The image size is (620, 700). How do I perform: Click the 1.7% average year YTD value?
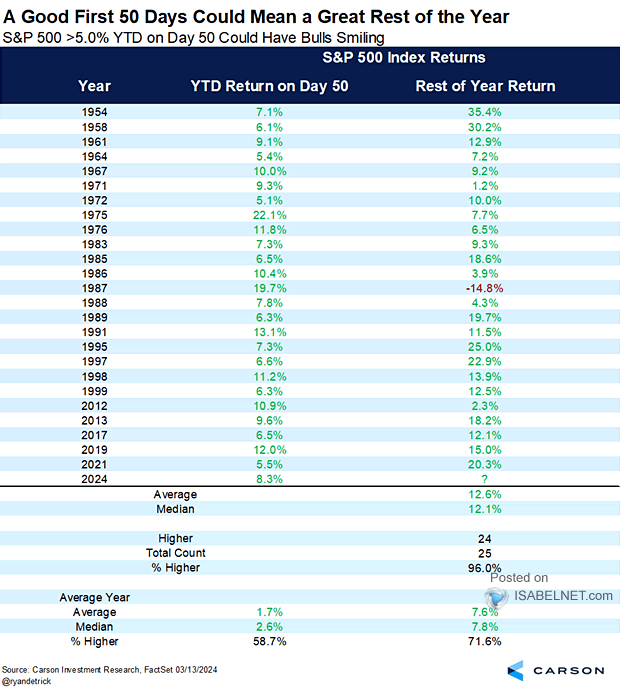[x=269, y=612]
